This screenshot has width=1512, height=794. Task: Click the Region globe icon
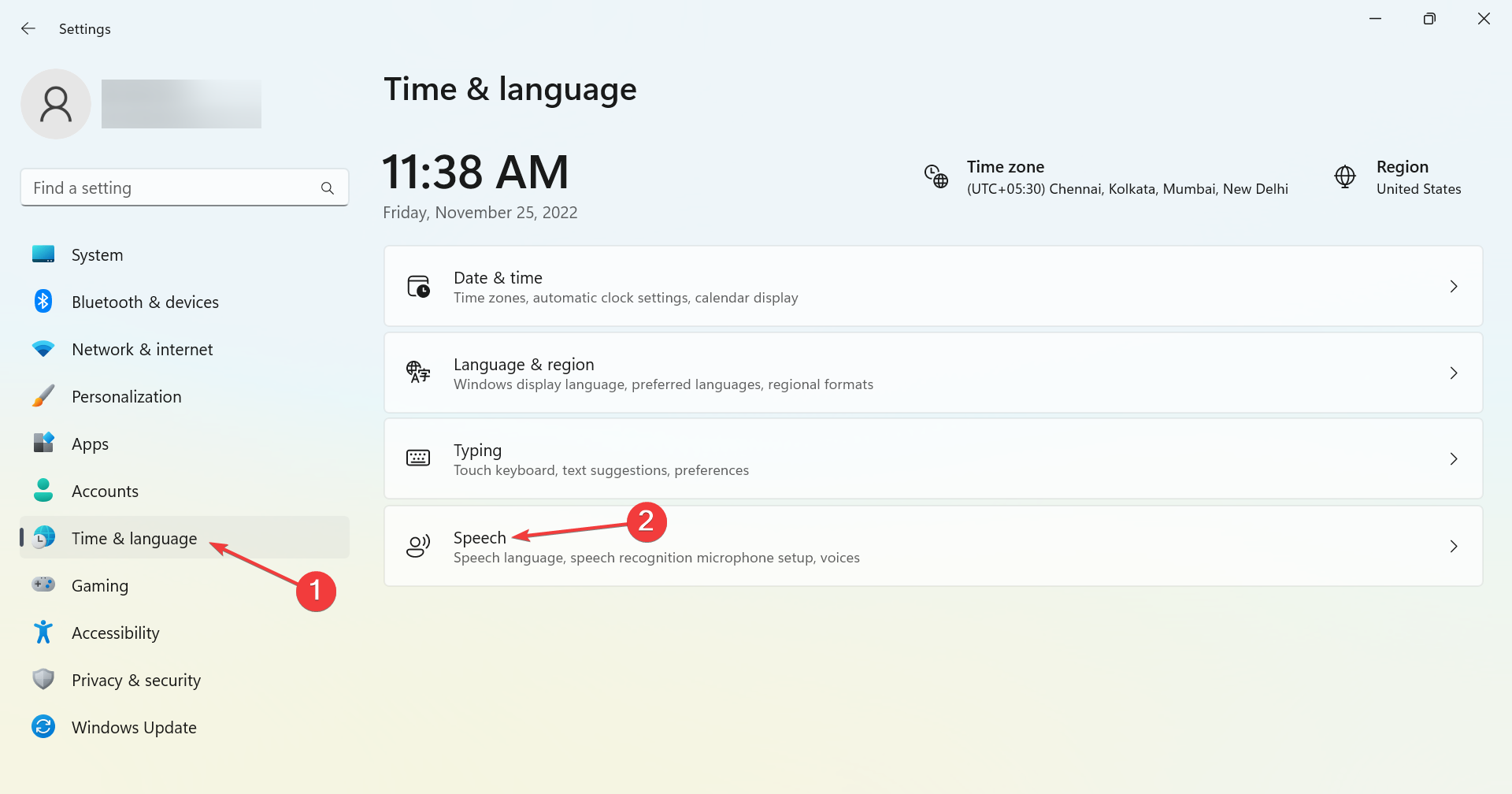[1345, 176]
